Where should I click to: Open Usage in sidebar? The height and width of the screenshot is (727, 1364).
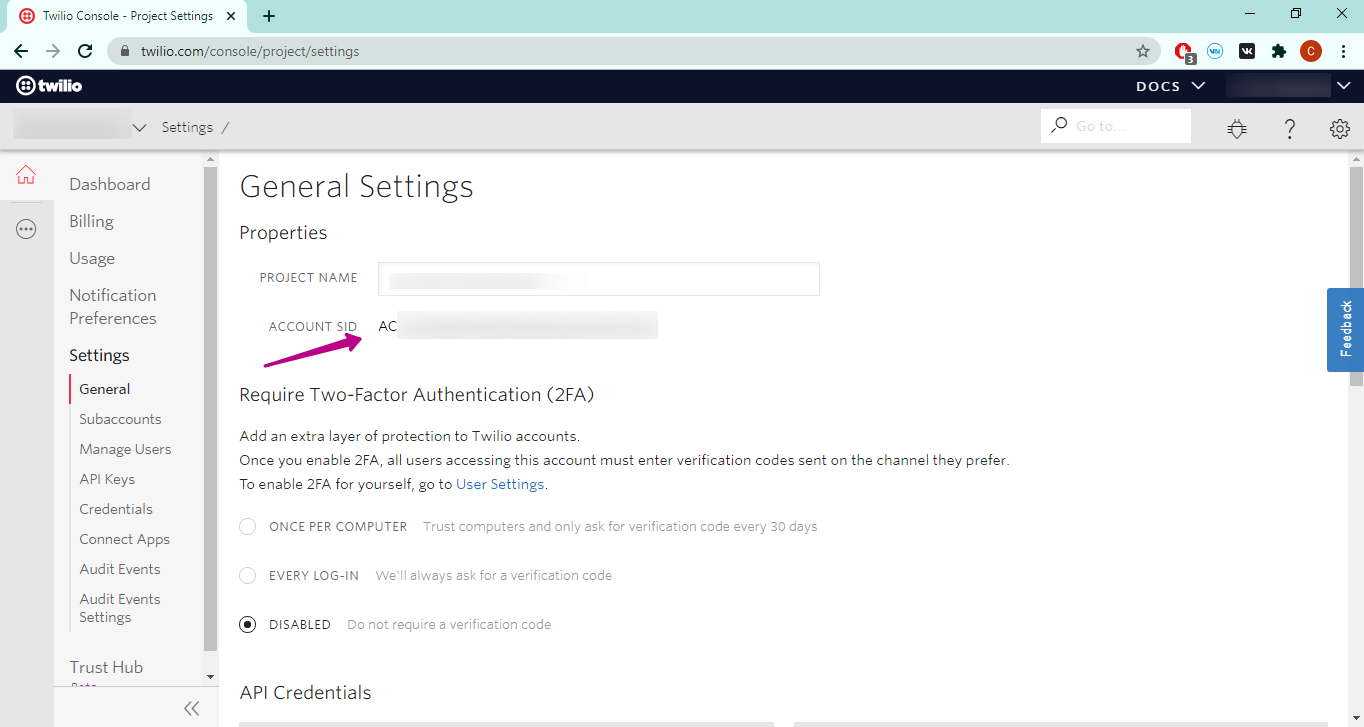pos(92,258)
